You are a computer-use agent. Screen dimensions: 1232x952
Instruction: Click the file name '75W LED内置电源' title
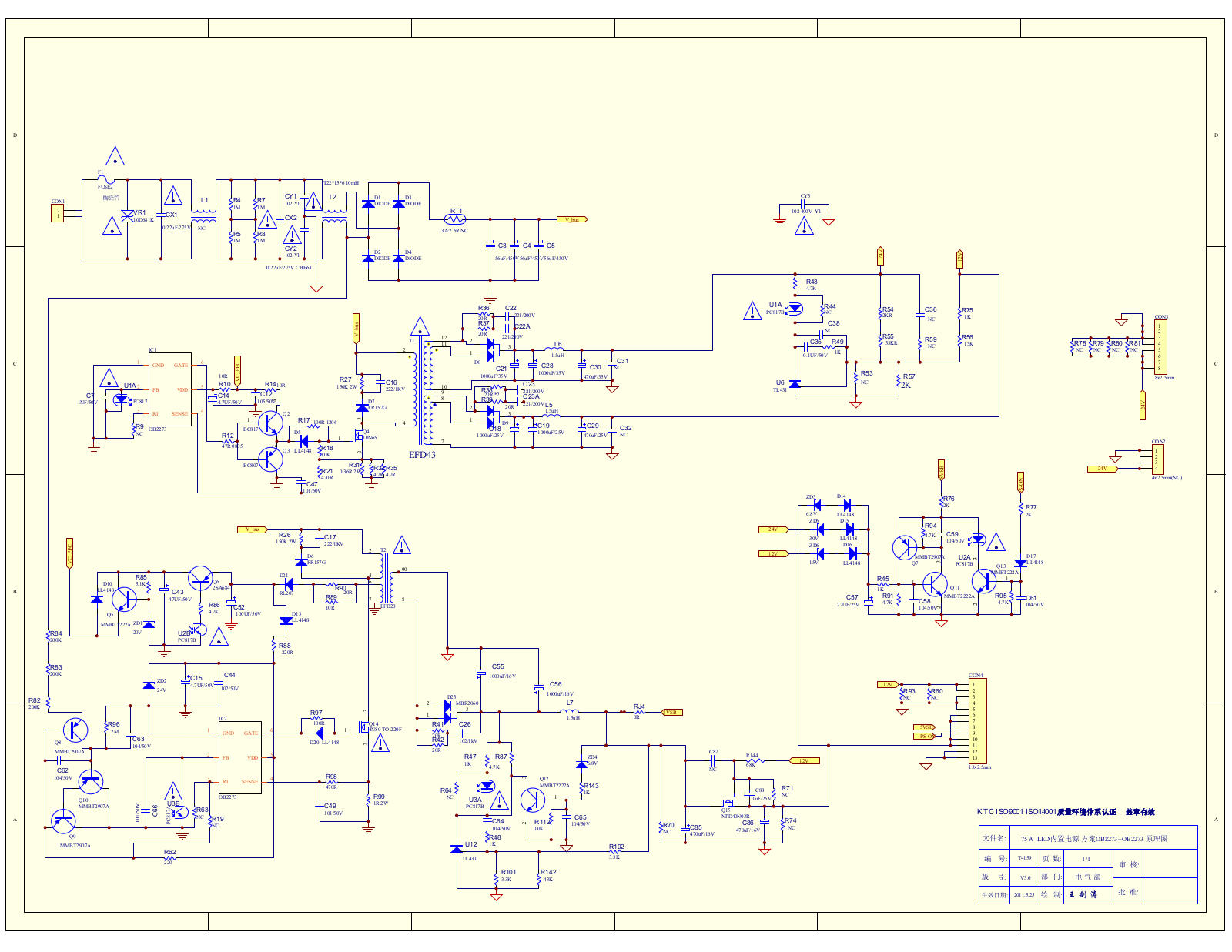pyautogui.click(x=1093, y=839)
